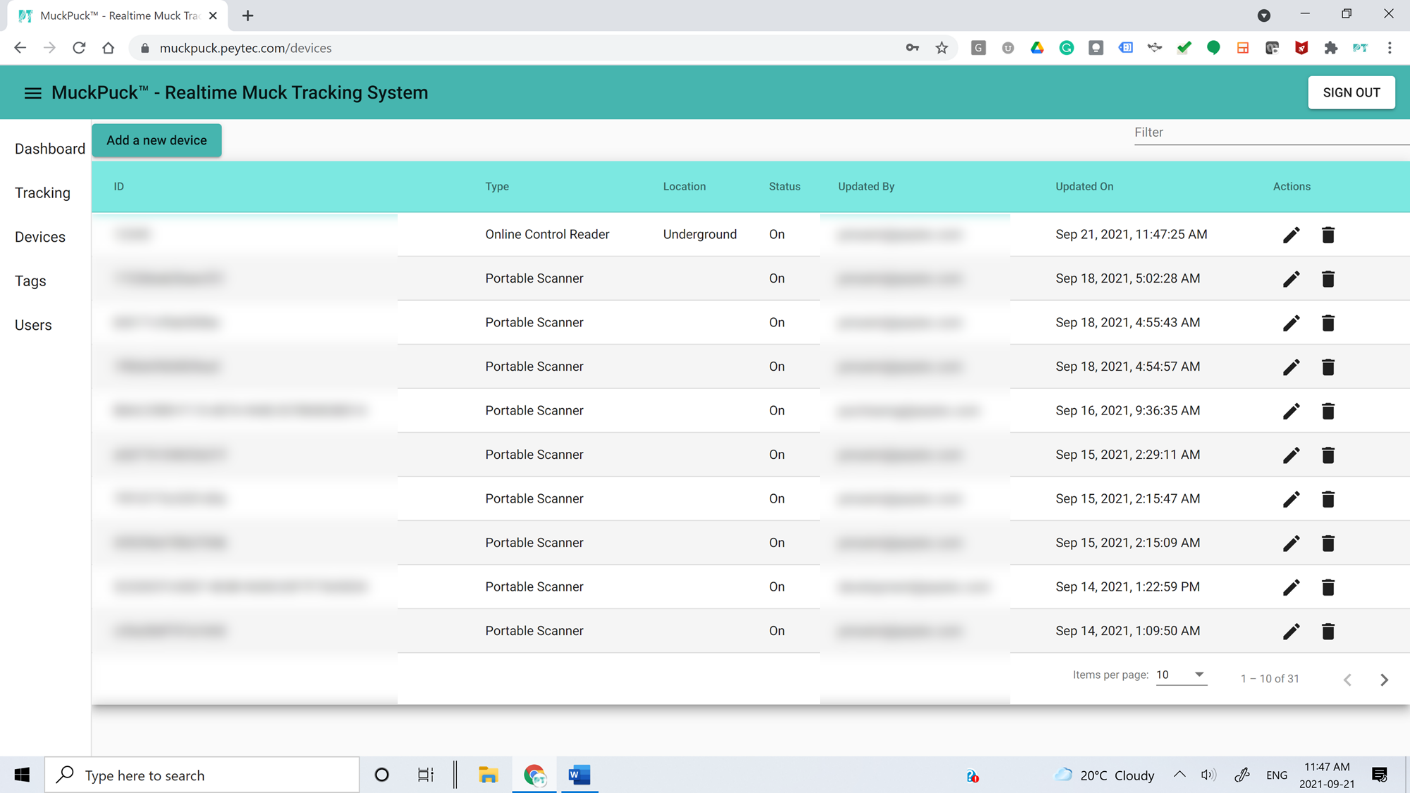The width and height of the screenshot is (1410, 793).
Task: Delete device updated Sep 14, 1:09:50 AM
Action: tap(1328, 631)
